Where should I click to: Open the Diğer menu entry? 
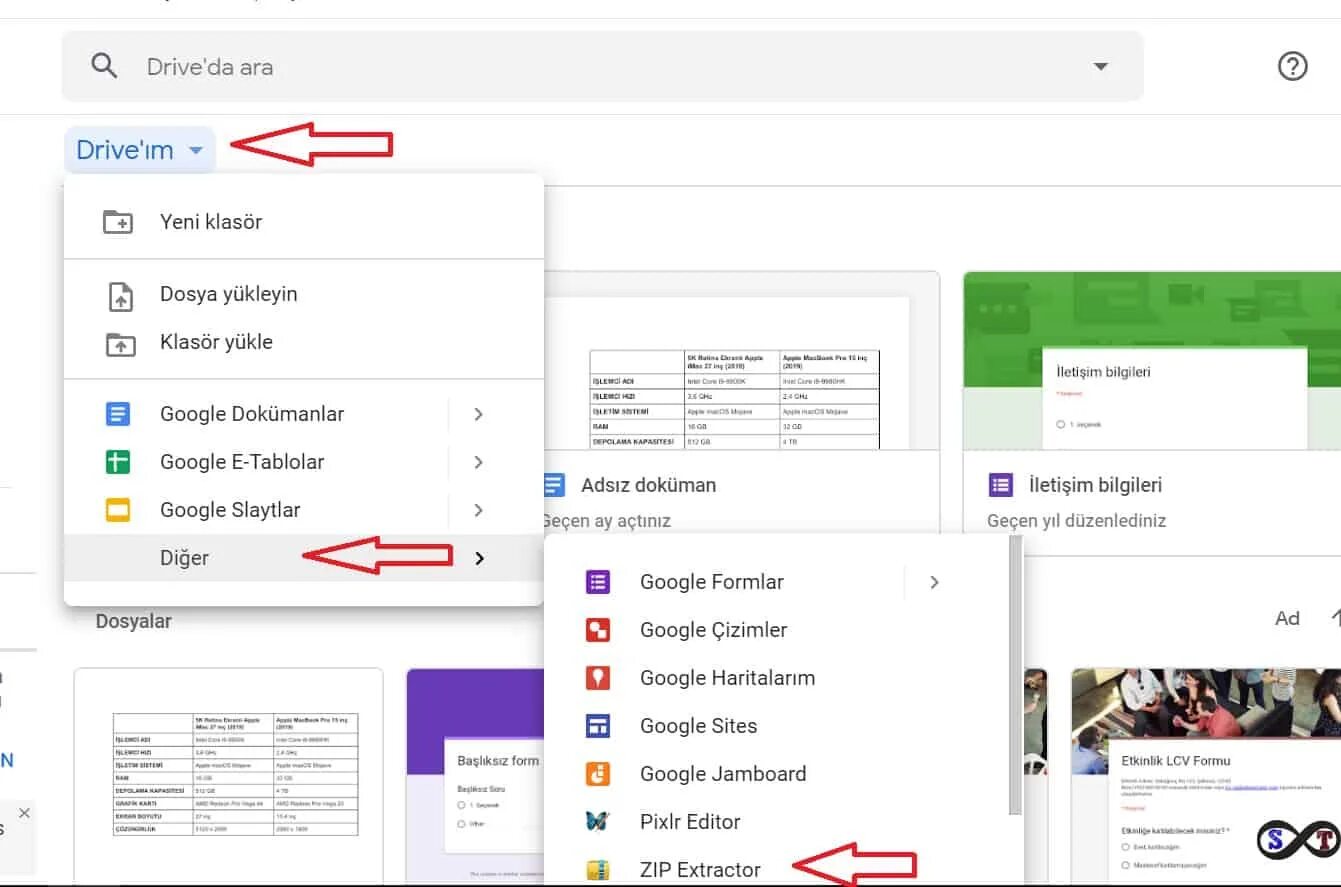point(304,558)
